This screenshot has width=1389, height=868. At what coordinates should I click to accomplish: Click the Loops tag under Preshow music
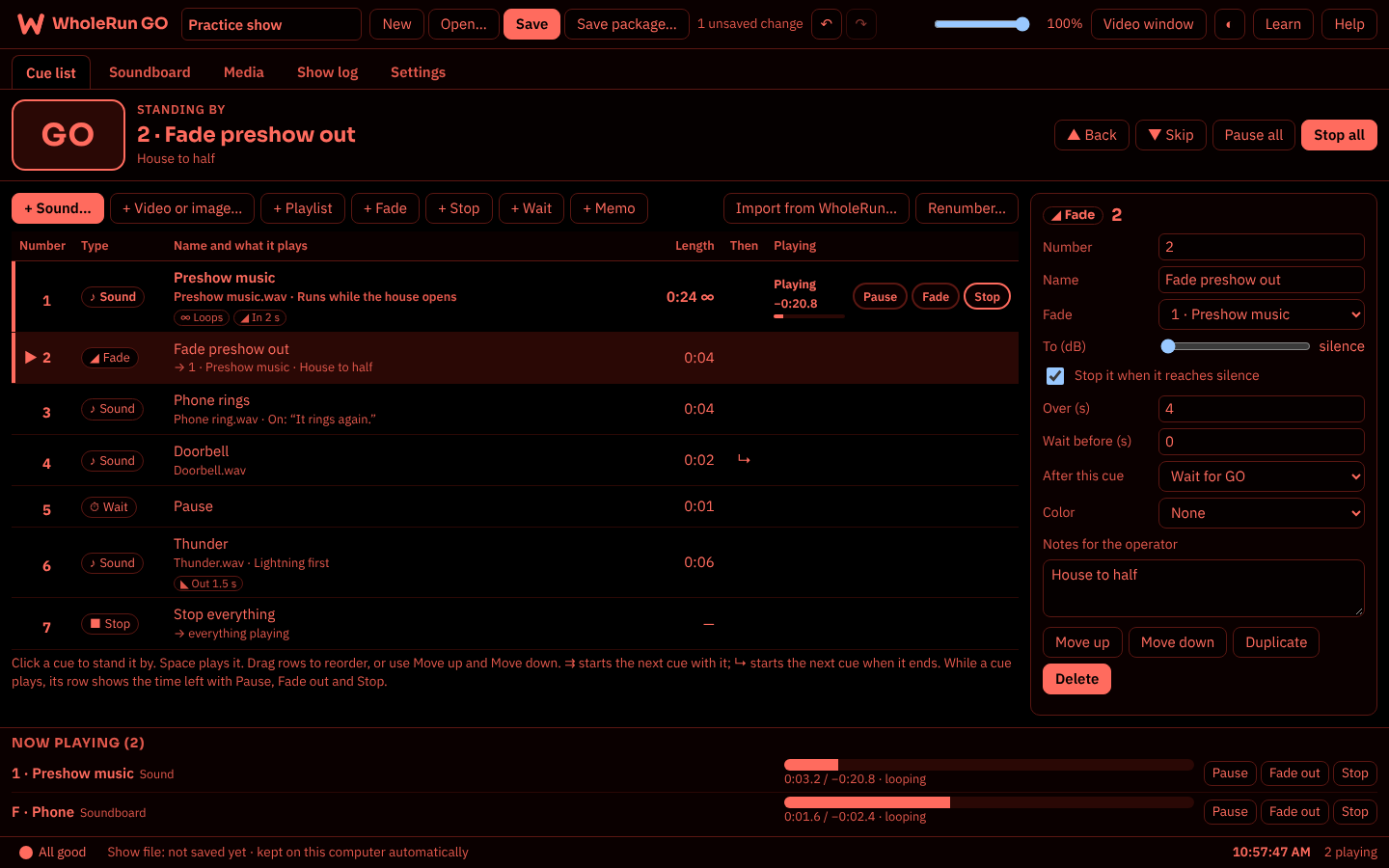202,317
